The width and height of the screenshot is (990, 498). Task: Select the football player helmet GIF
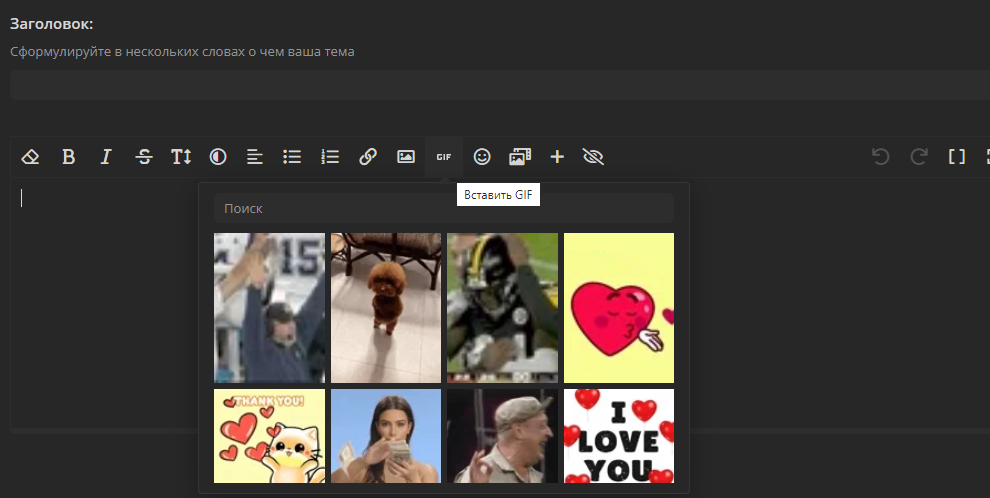click(503, 308)
